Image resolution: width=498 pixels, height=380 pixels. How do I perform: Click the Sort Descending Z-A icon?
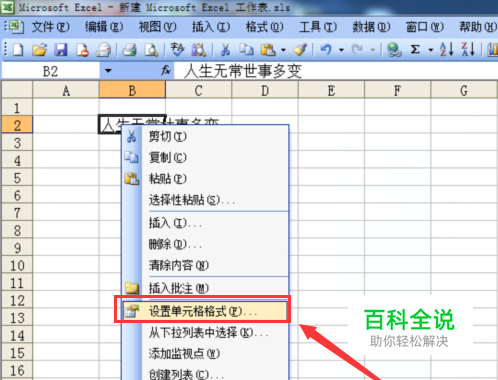click(468, 50)
